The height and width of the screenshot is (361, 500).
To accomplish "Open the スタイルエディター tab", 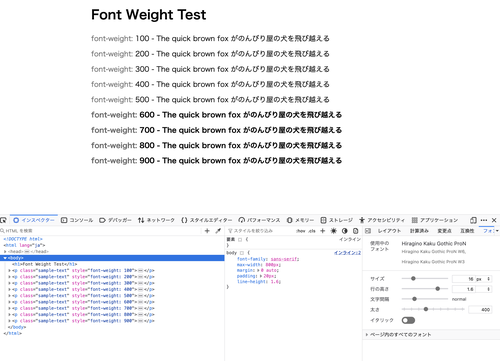I will click(x=207, y=220).
